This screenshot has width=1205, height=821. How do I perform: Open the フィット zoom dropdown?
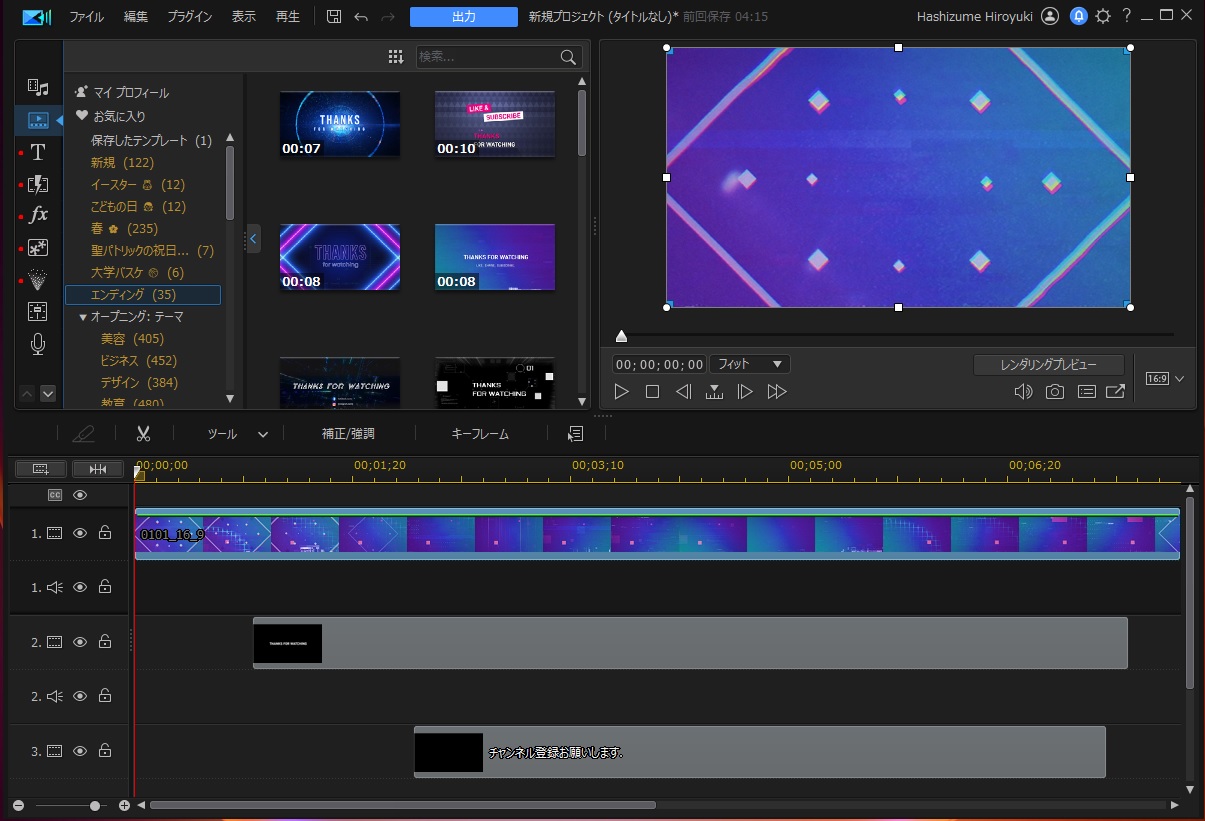point(749,364)
